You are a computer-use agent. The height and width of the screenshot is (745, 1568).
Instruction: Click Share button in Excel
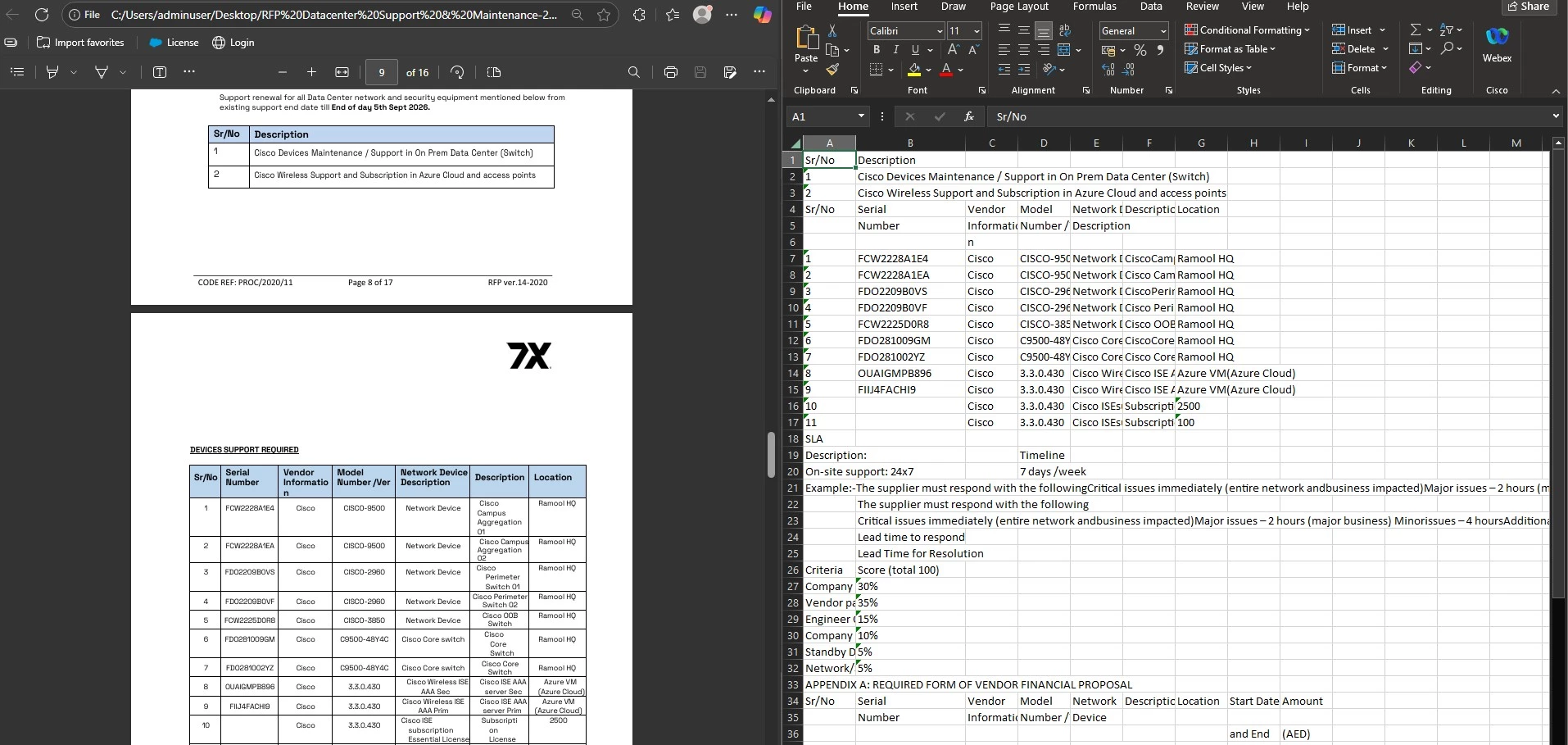[1529, 7]
